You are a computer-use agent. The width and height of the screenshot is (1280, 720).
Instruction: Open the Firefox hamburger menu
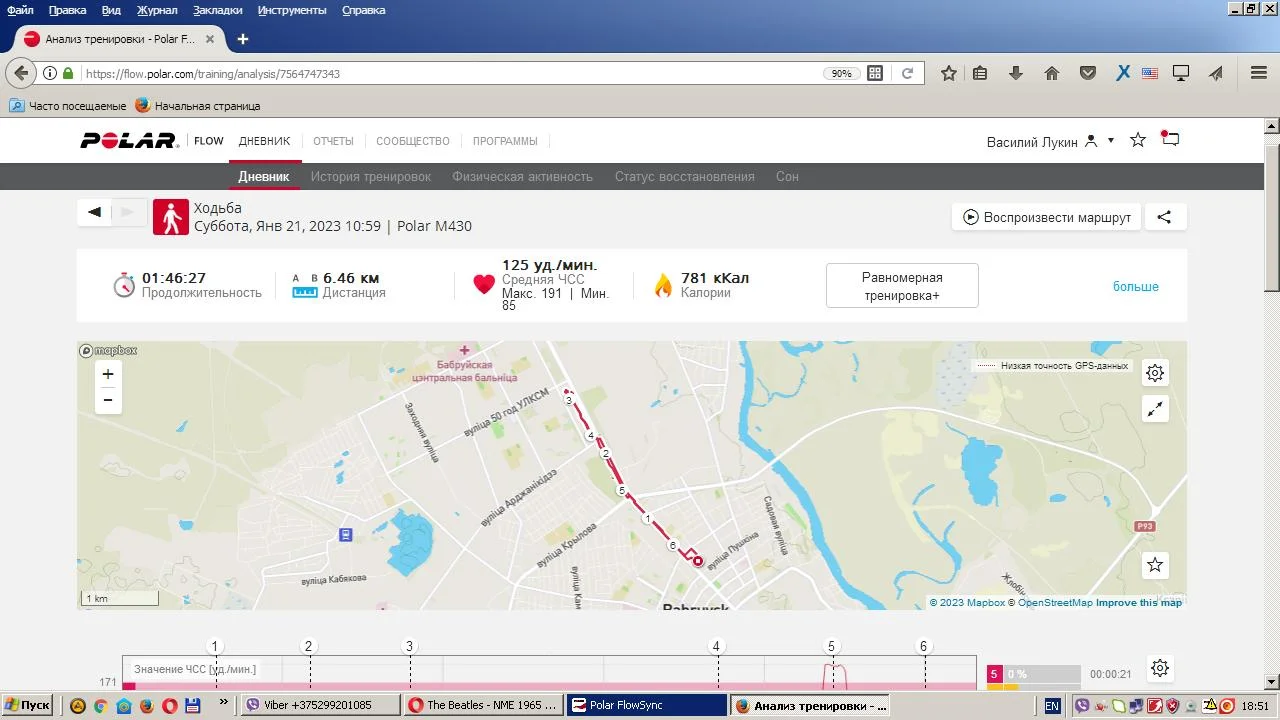pos(1259,73)
